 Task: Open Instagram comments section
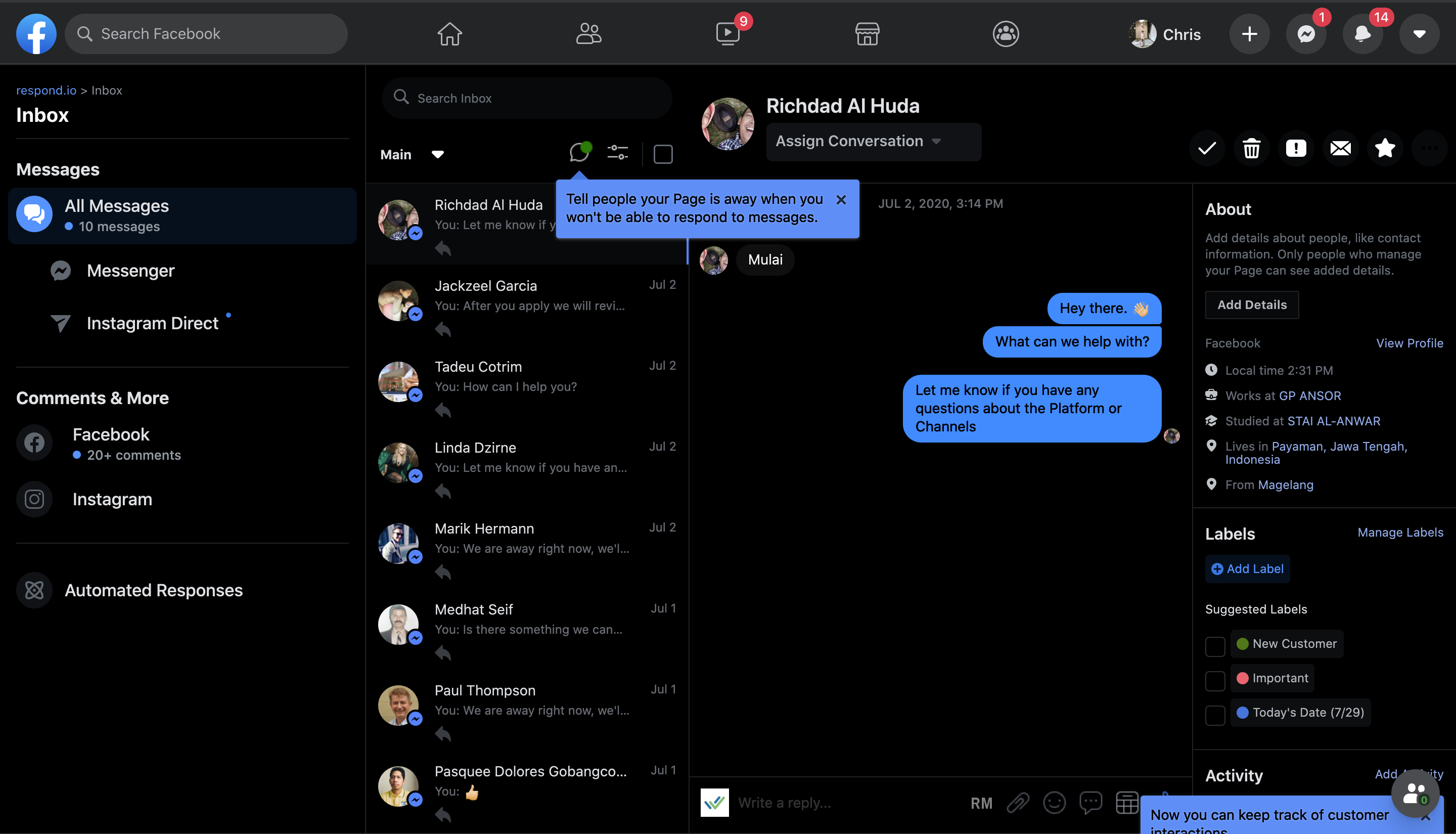point(85,500)
